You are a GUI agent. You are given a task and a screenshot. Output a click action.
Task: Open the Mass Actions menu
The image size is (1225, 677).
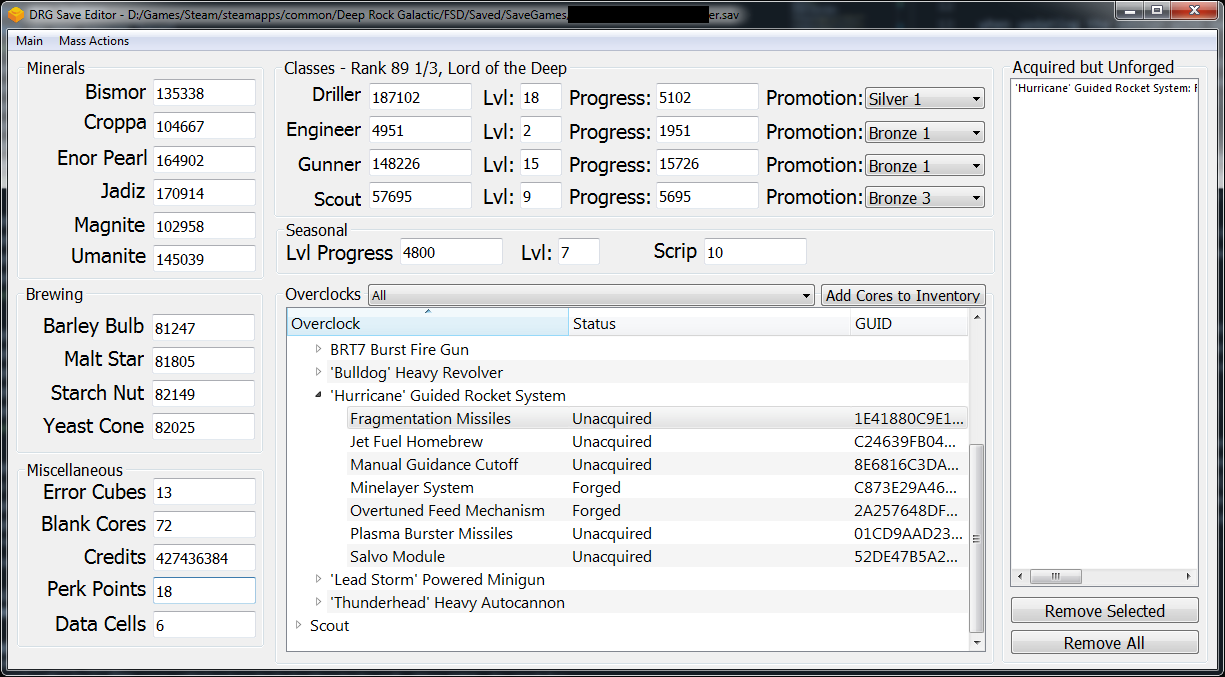point(94,41)
